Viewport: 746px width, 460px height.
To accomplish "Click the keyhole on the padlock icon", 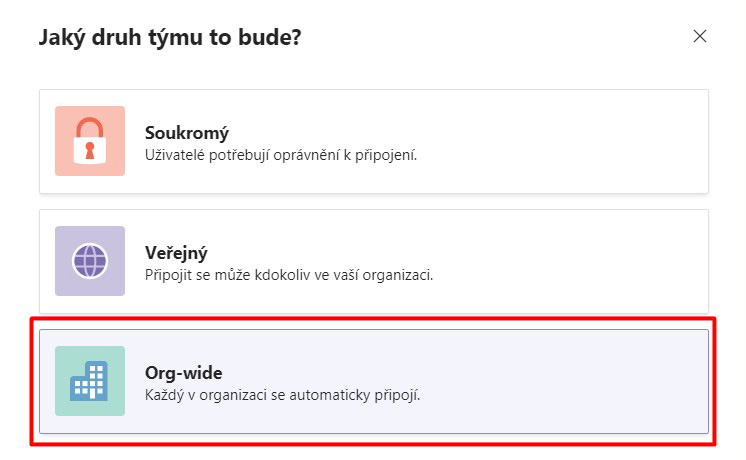I will click(x=89, y=150).
